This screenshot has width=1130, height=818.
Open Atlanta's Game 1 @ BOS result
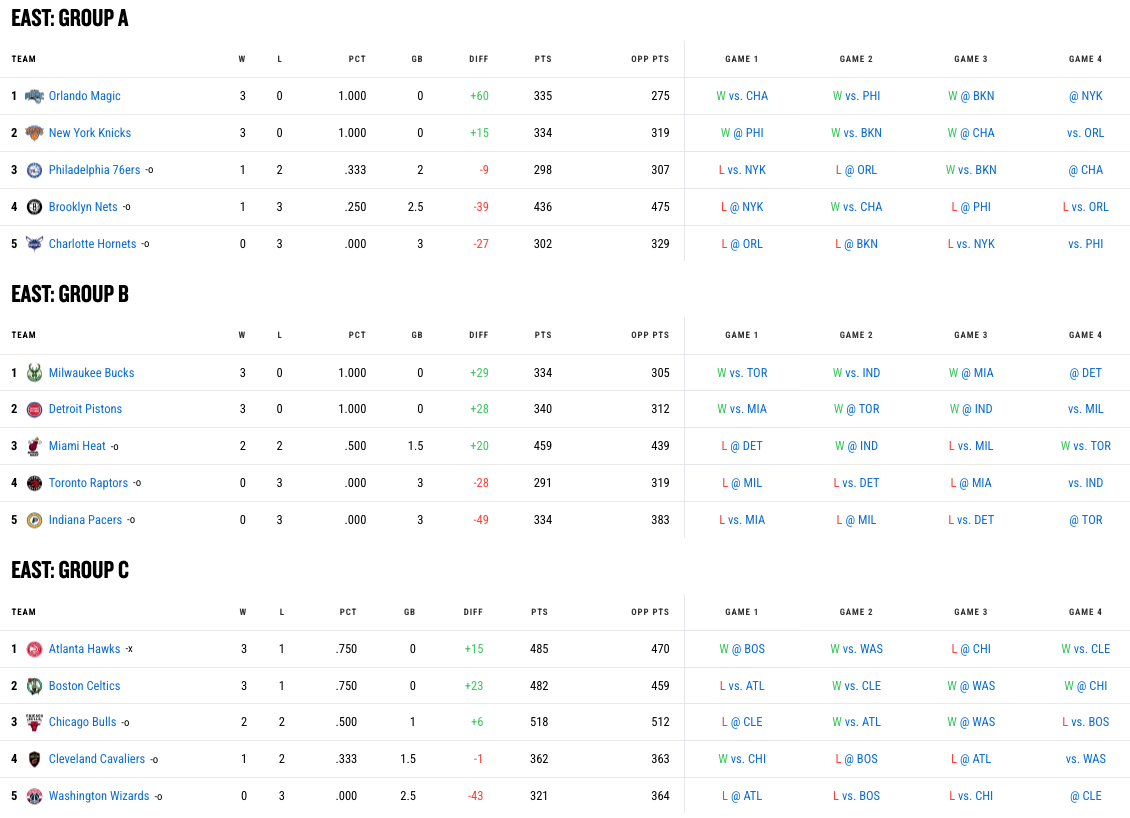coord(742,649)
